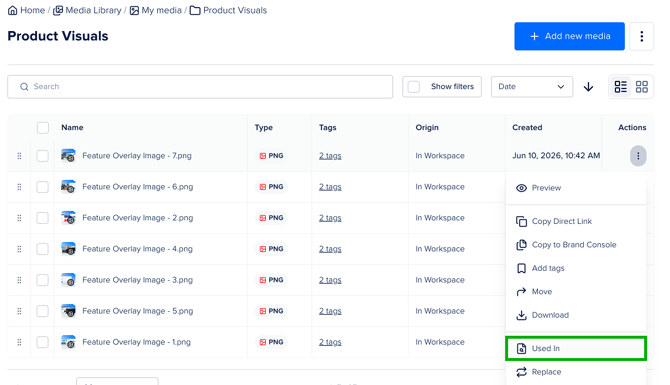Click the Add new media button
670x385 pixels.
(569, 36)
